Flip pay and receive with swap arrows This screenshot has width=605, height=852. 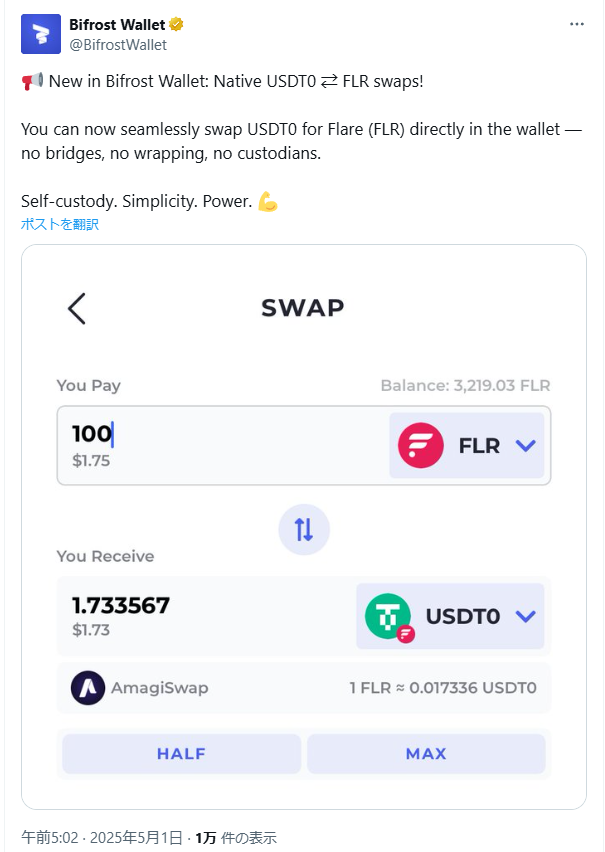(304, 530)
